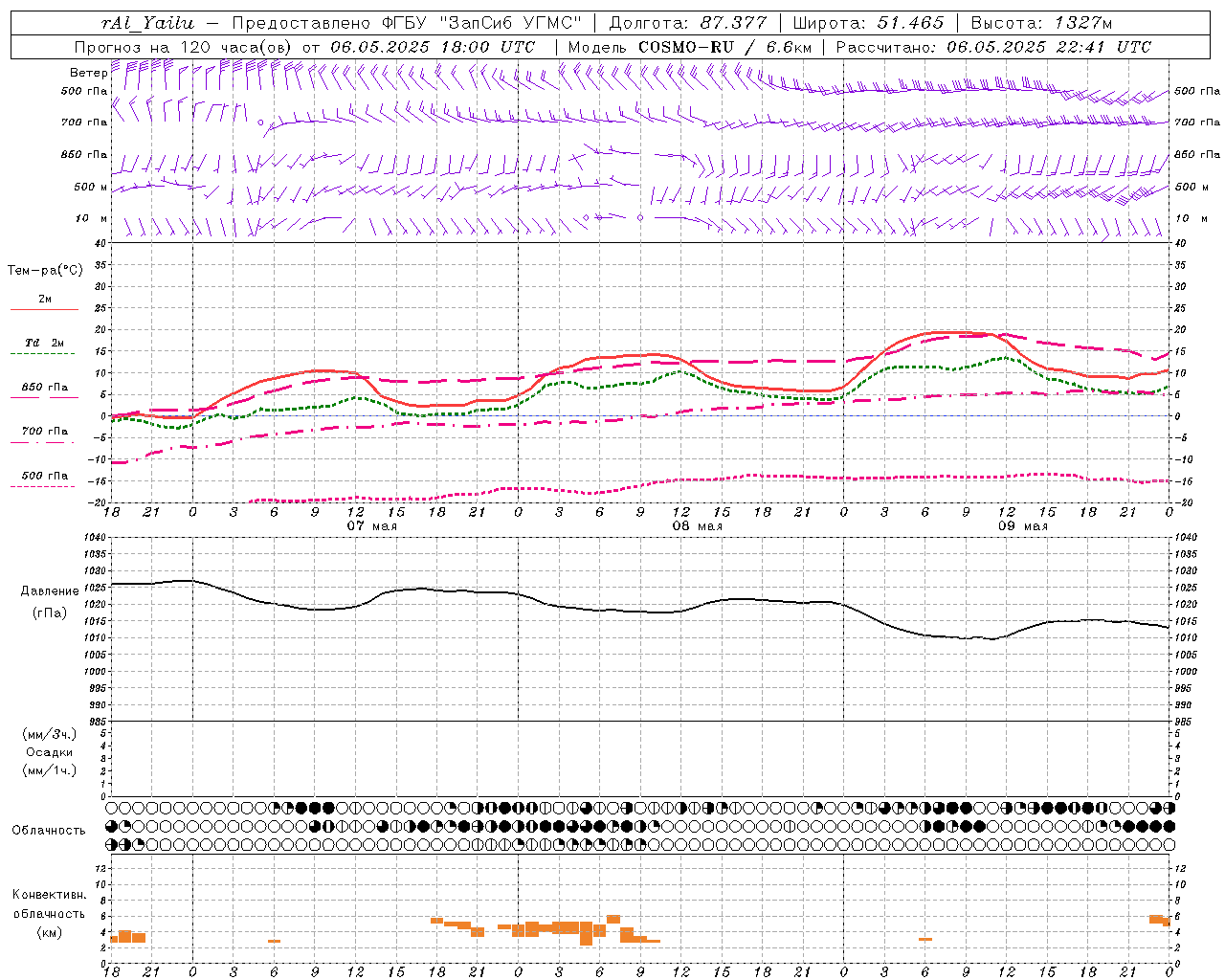Click the 850 гПа wind level label on right
Image resolution: width=1225 pixels, height=980 pixels.
[1197, 154]
